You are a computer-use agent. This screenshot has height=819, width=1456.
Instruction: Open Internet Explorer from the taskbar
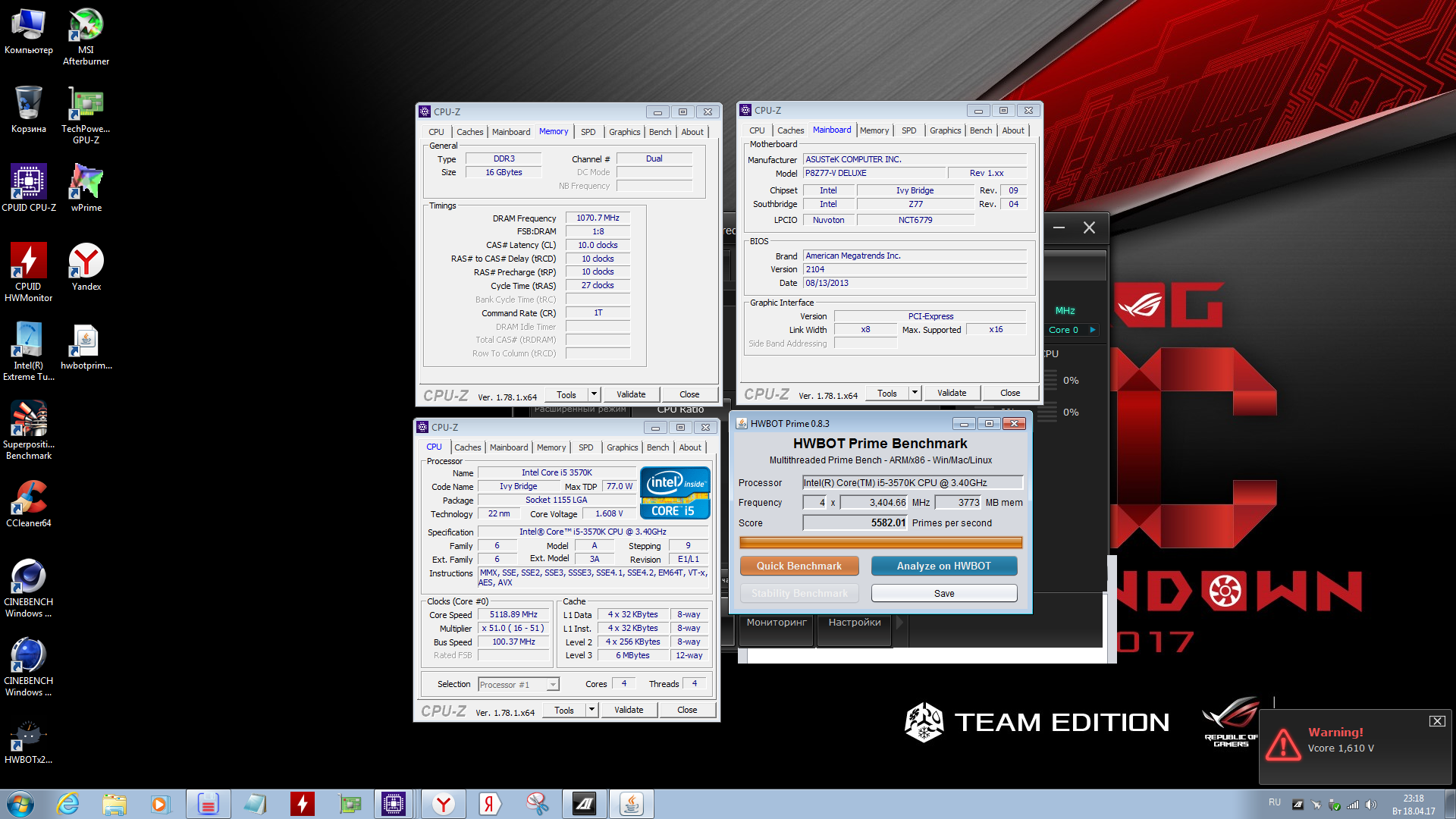68,804
